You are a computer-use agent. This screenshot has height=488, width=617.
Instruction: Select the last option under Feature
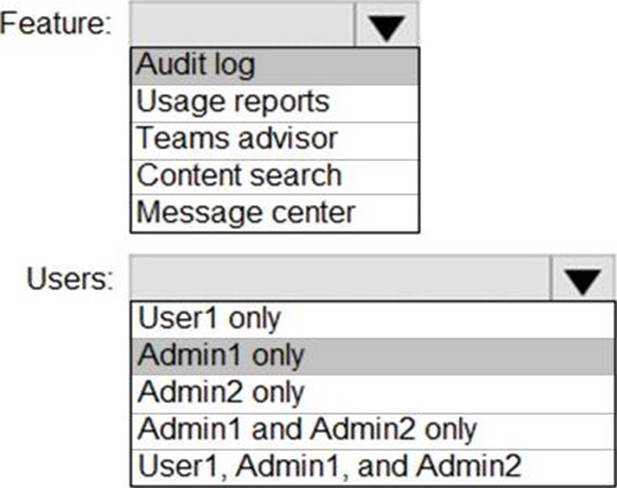274,213
